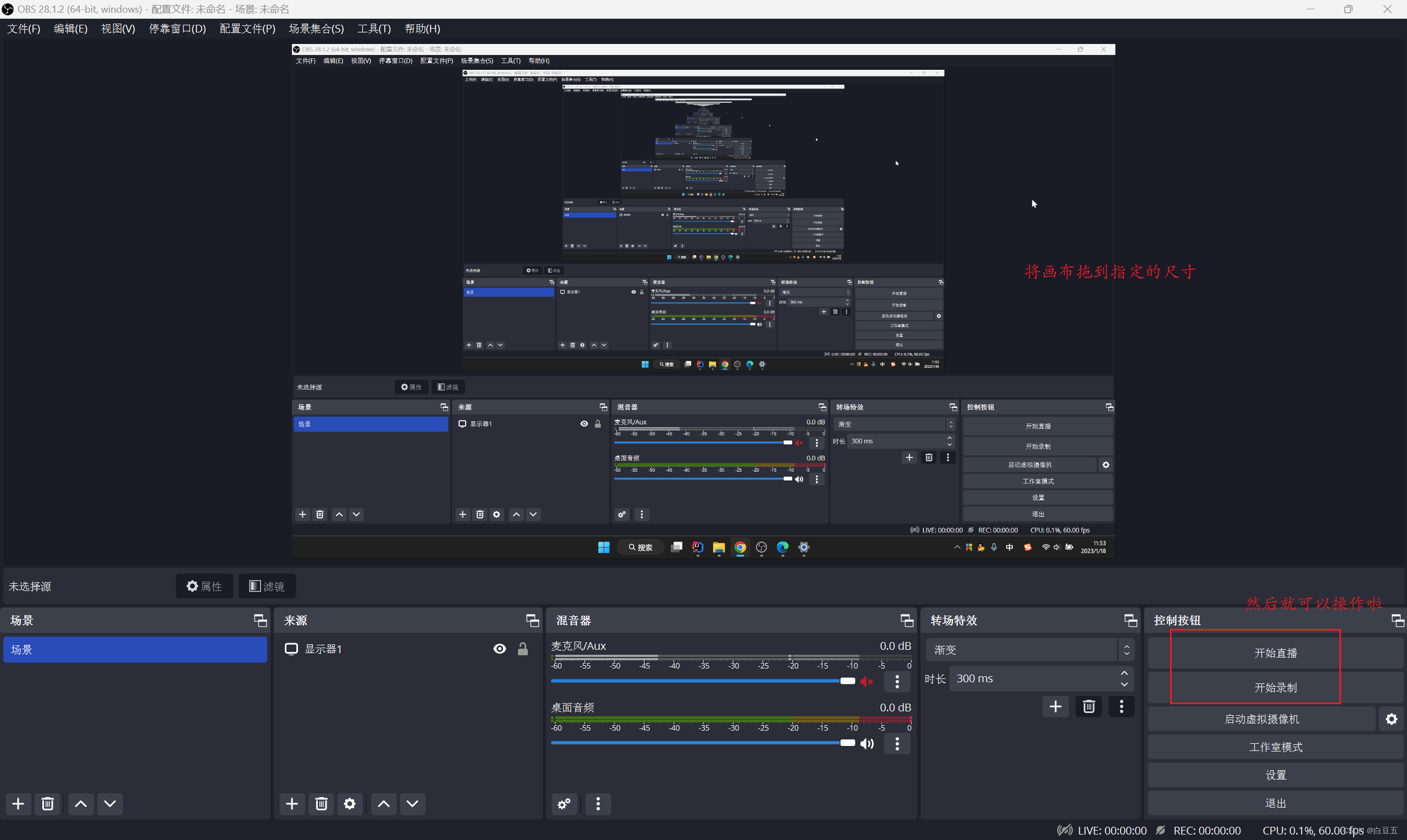Image resolution: width=1407 pixels, height=840 pixels.
Task: Undock the 来源 panel
Action: click(x=533, y=620)
